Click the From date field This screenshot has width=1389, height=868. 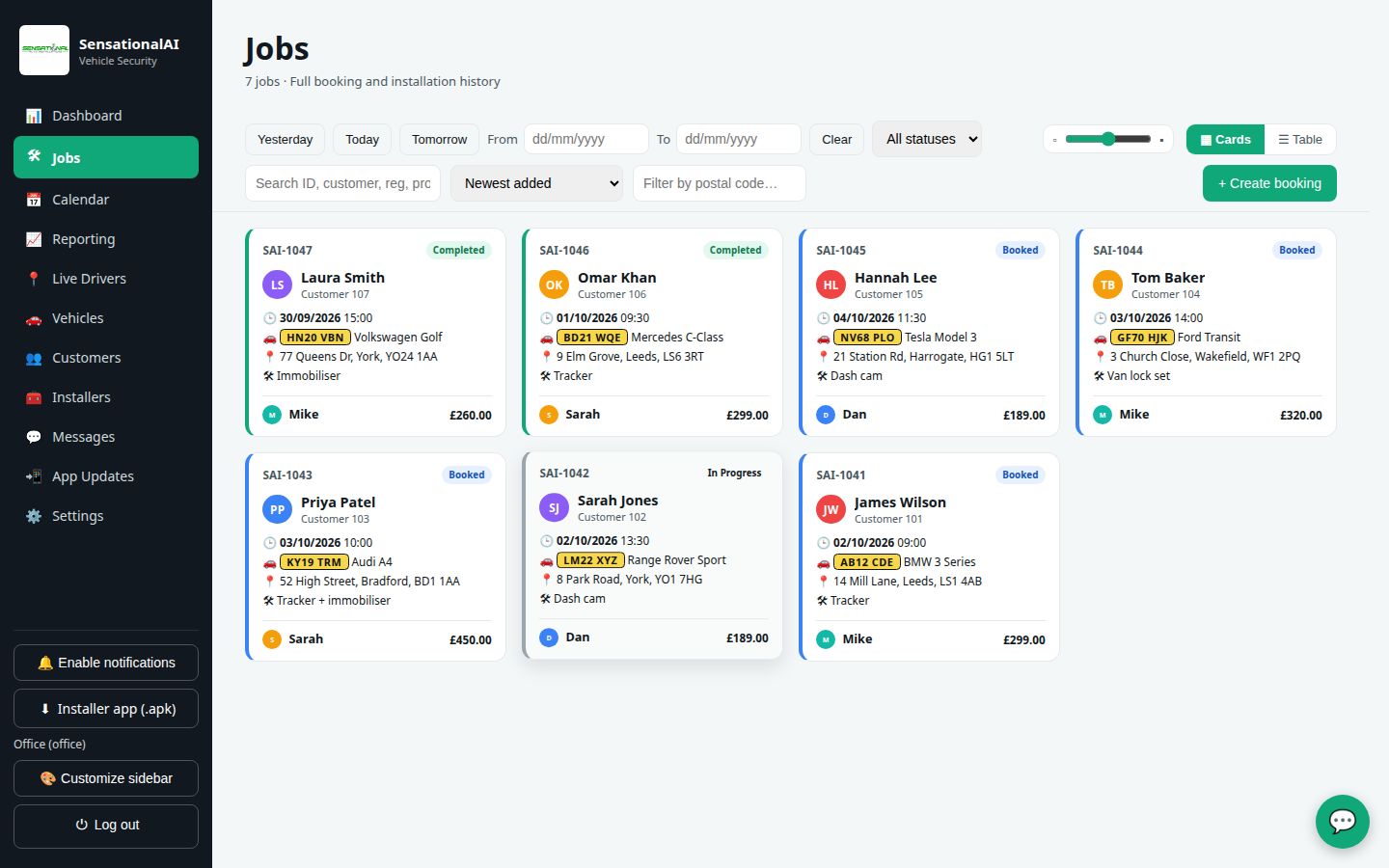586,139
